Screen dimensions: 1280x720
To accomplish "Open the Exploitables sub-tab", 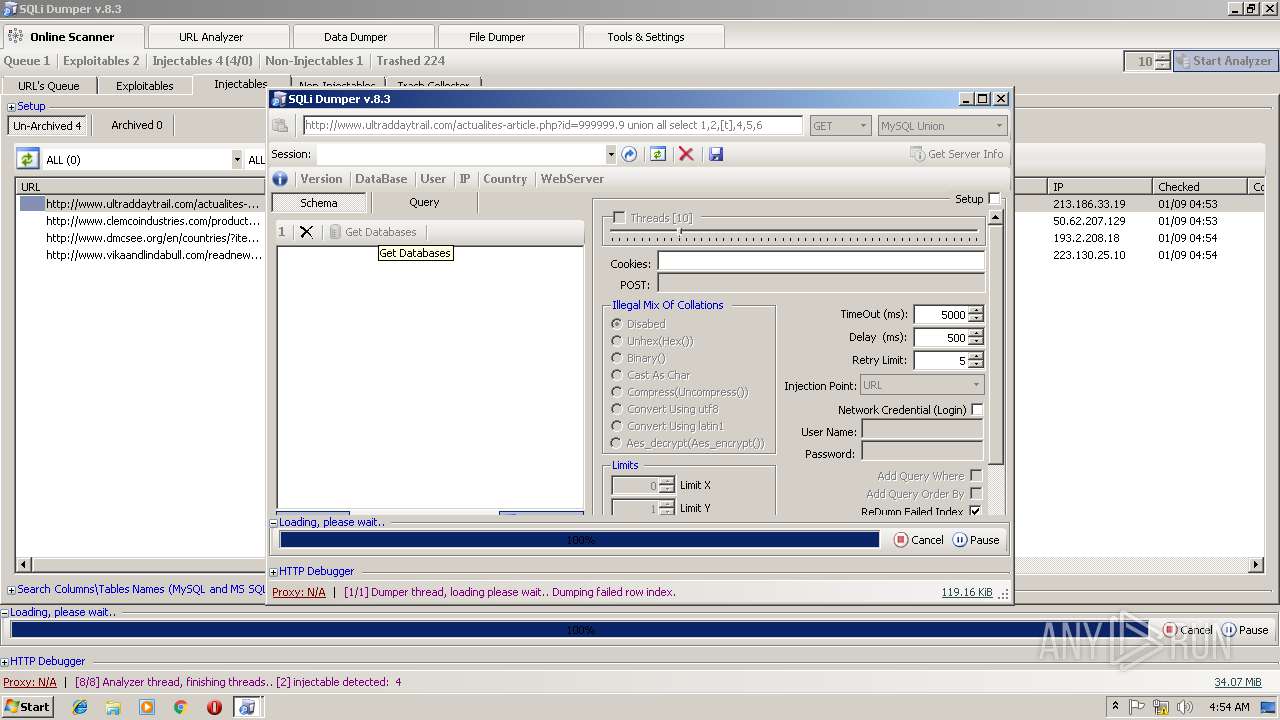I will point(144,86).
